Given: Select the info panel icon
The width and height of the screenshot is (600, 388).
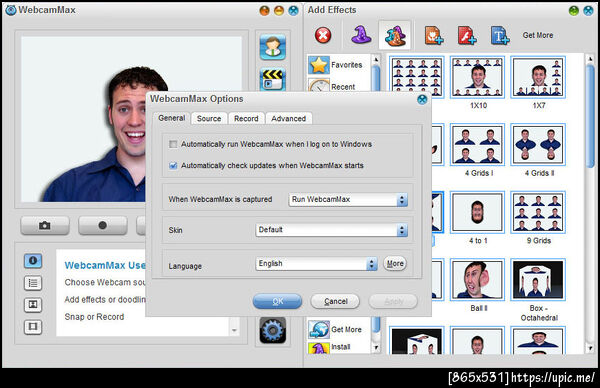Looking at the screenshot, I should (x=33, y=261).
